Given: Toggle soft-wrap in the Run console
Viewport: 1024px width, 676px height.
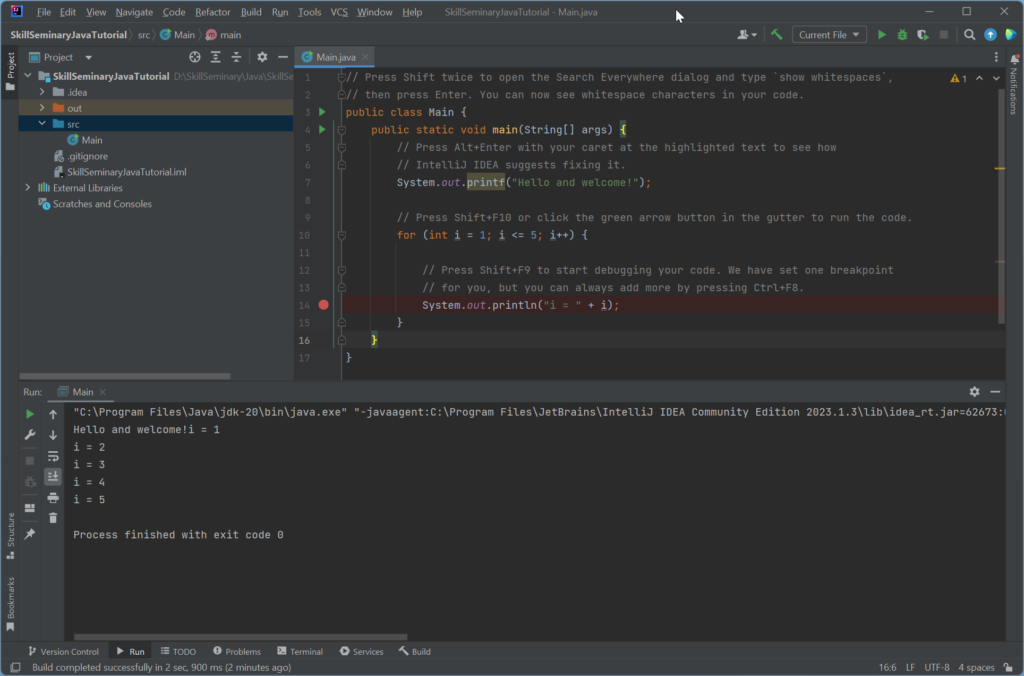Looking at the screenshot, I should click(x=53, y=456).
